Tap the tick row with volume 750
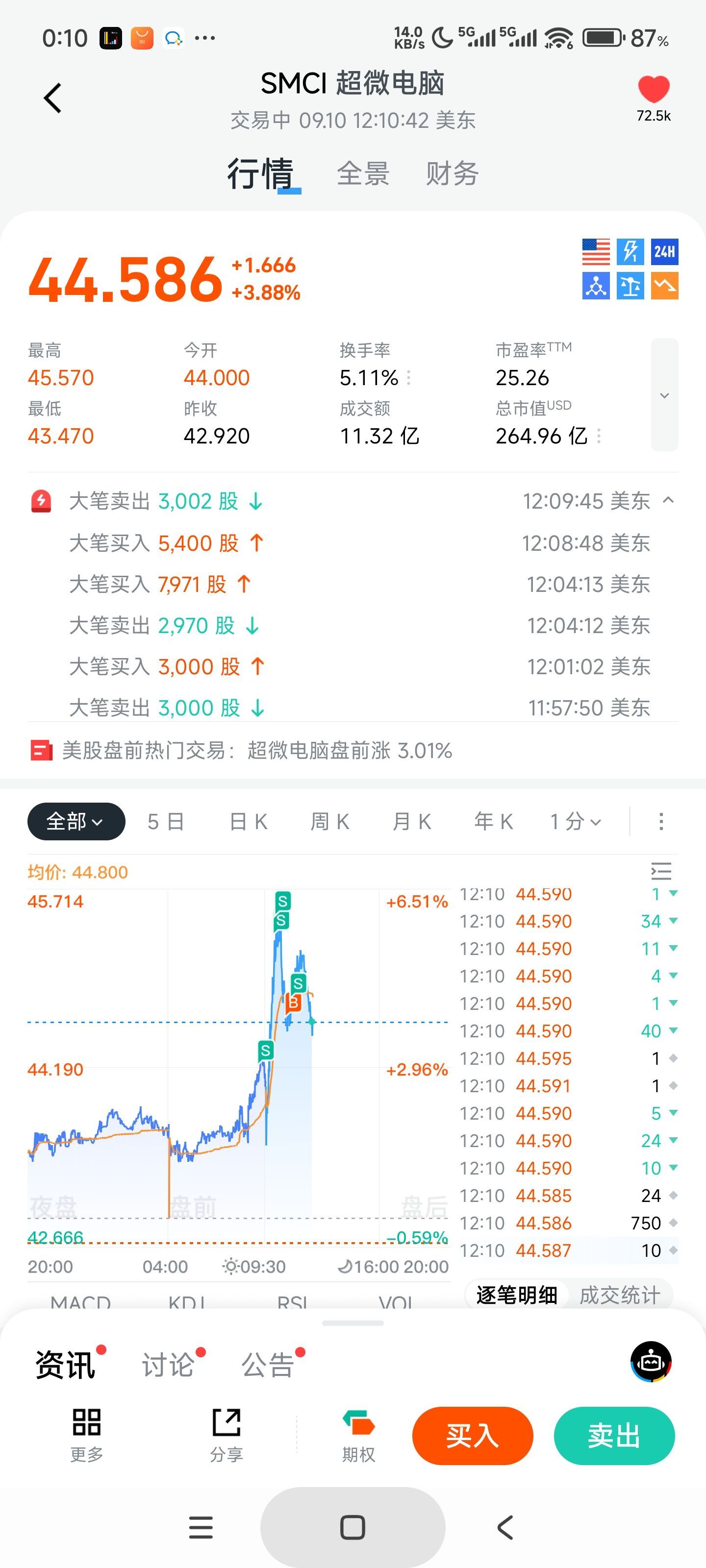The height and width of the screenshot is (1568, 706). coord(568,1223)
